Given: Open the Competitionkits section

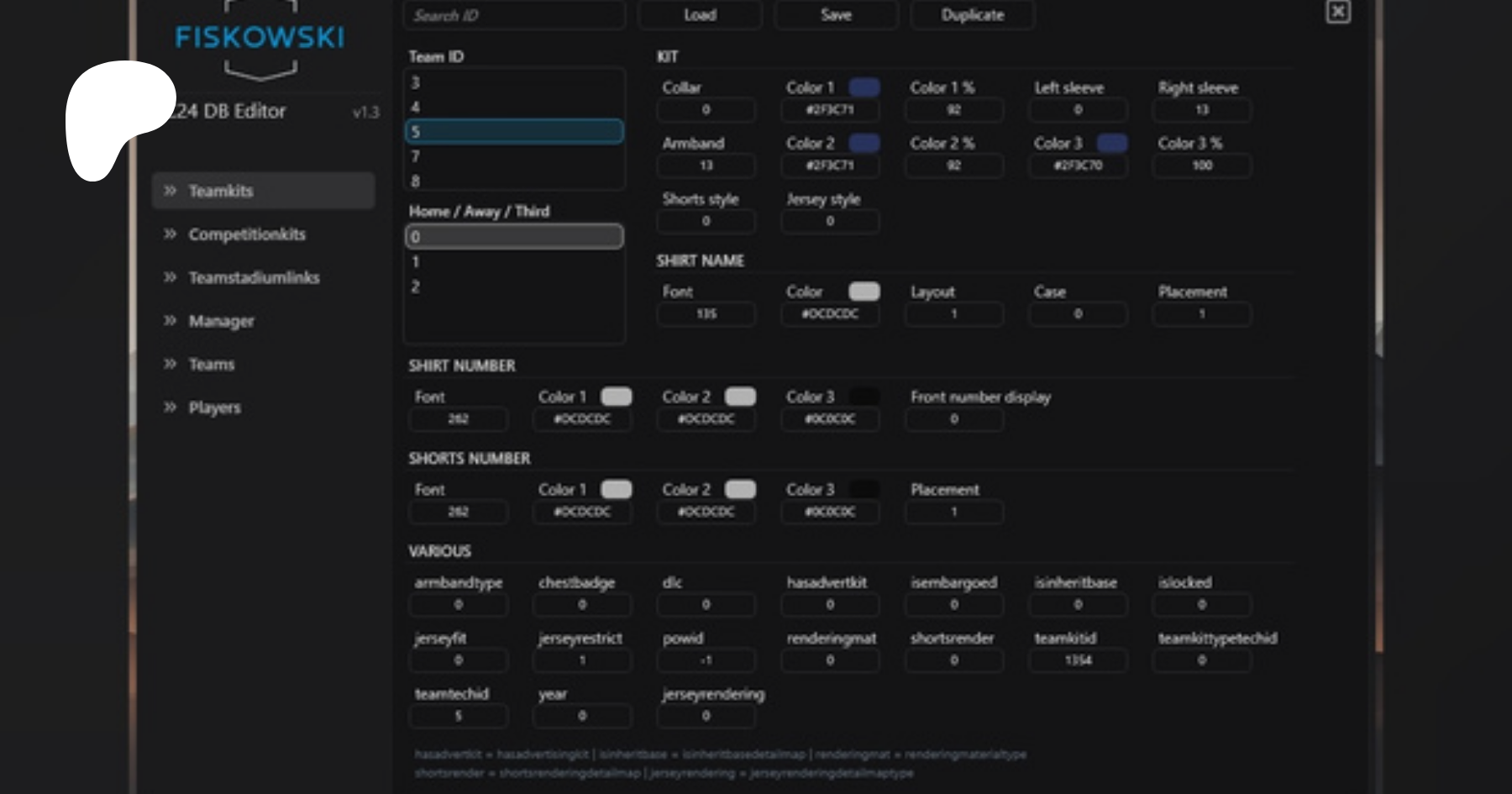Looking at the screenshot, I should [247, 234].
